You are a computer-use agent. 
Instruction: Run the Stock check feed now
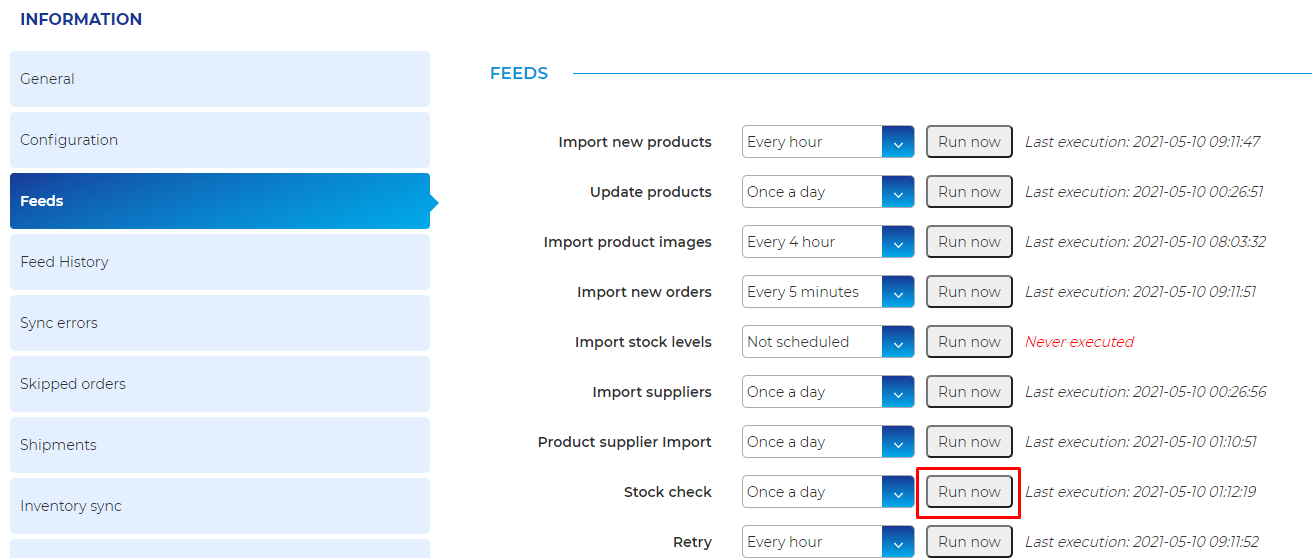point(969,492)
